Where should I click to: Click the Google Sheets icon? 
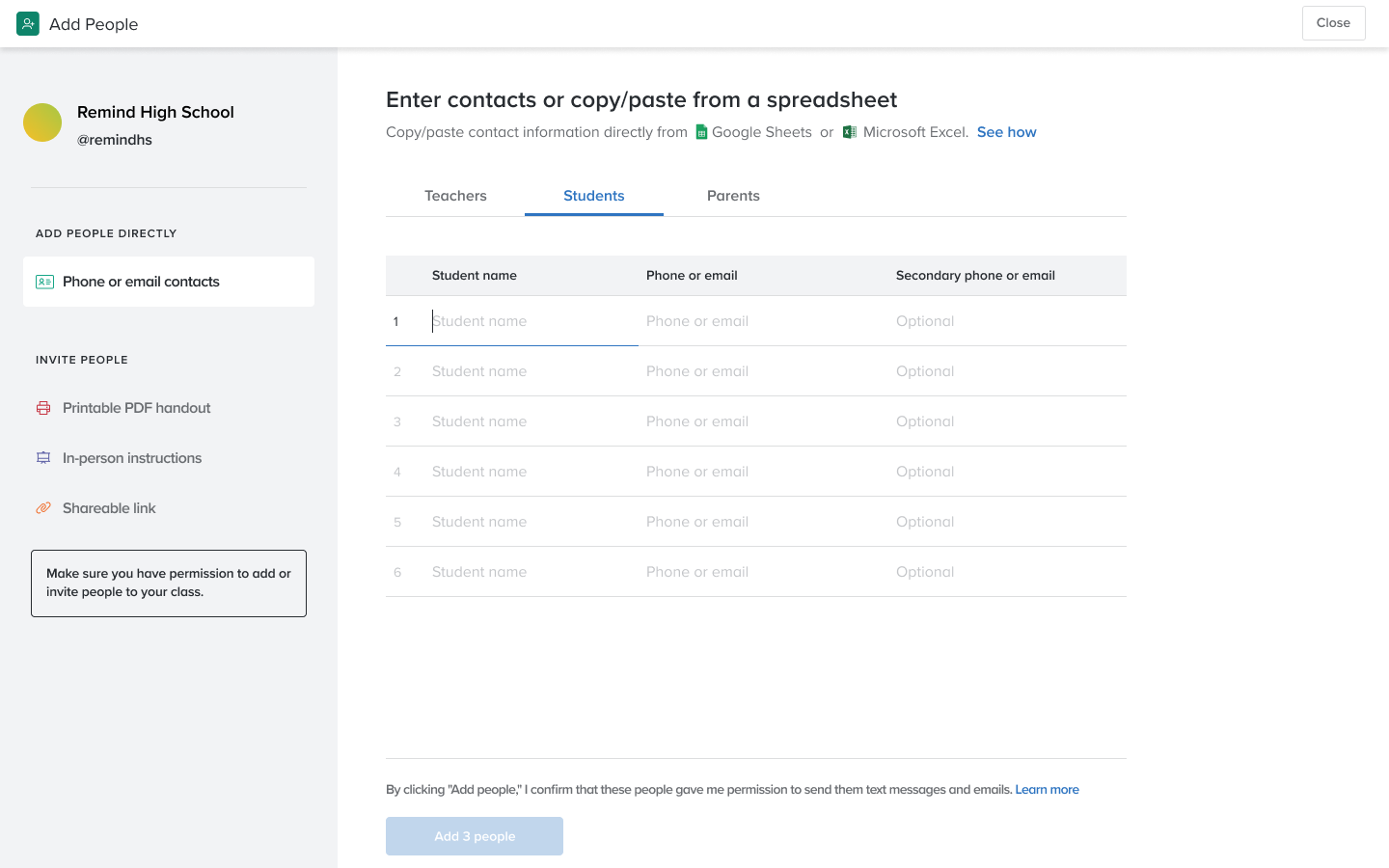(701, 132)
